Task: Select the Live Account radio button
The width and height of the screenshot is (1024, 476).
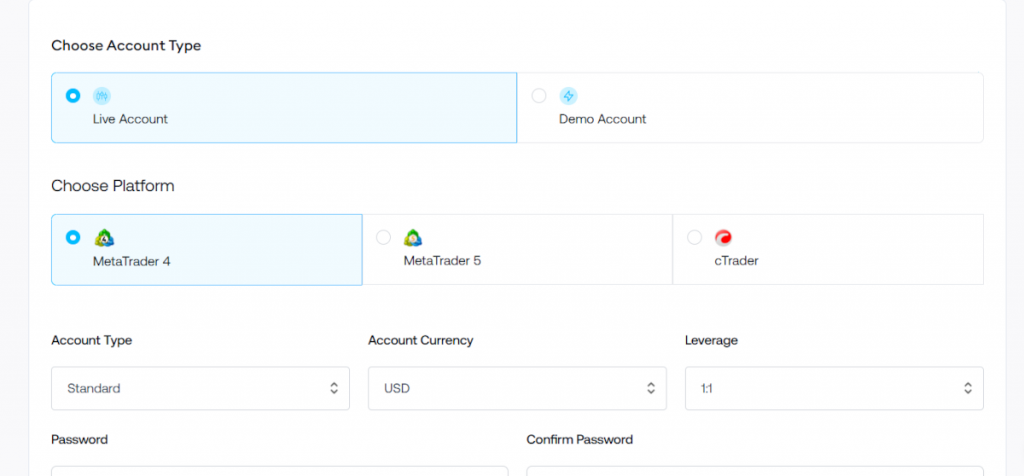Action: coord(73,96)
